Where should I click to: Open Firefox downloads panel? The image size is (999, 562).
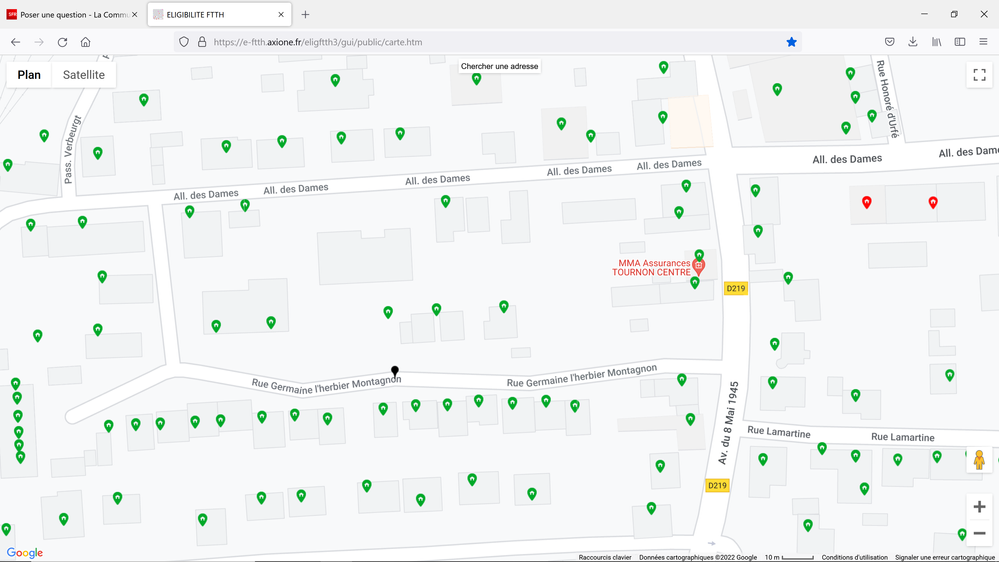913,42
